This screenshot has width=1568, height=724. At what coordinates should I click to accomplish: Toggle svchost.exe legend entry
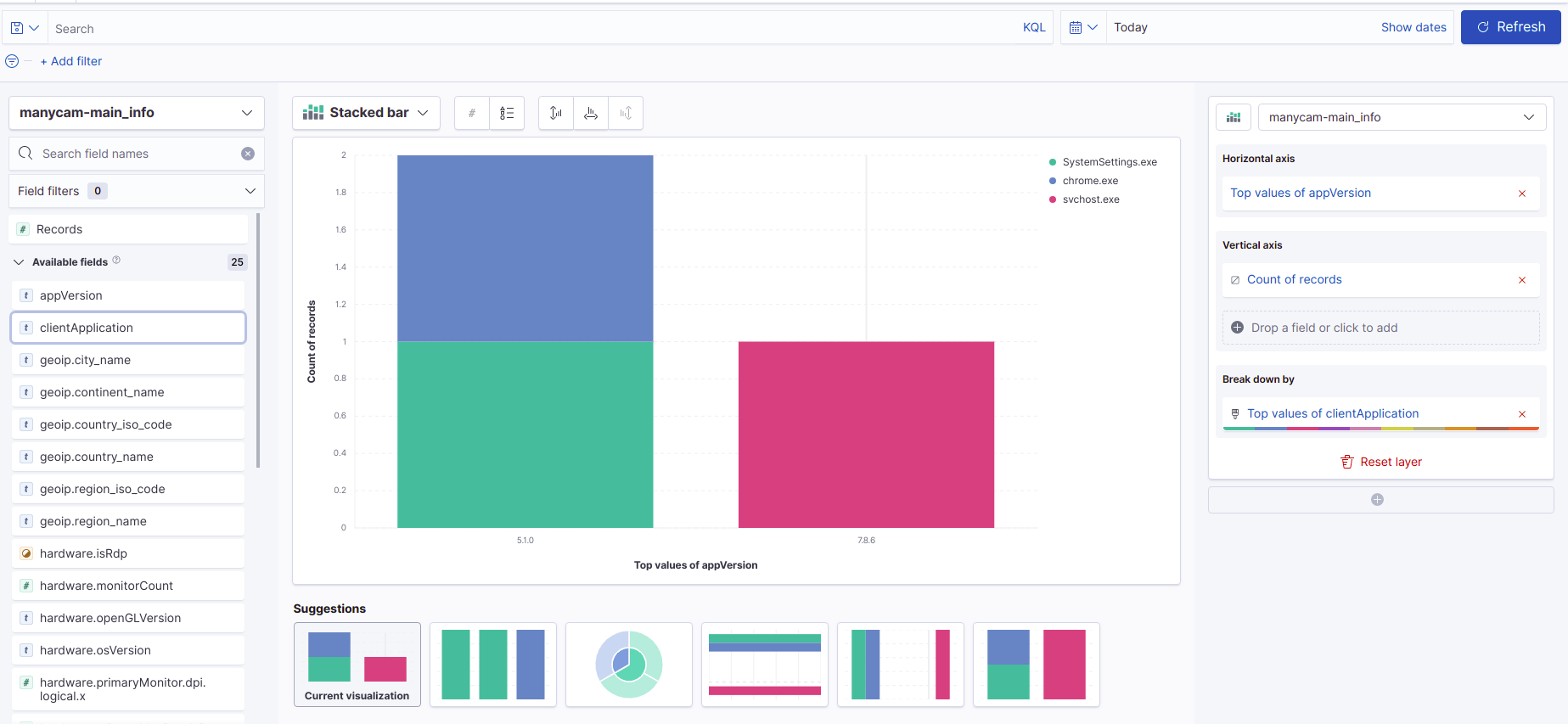[x=1084, y=199]
